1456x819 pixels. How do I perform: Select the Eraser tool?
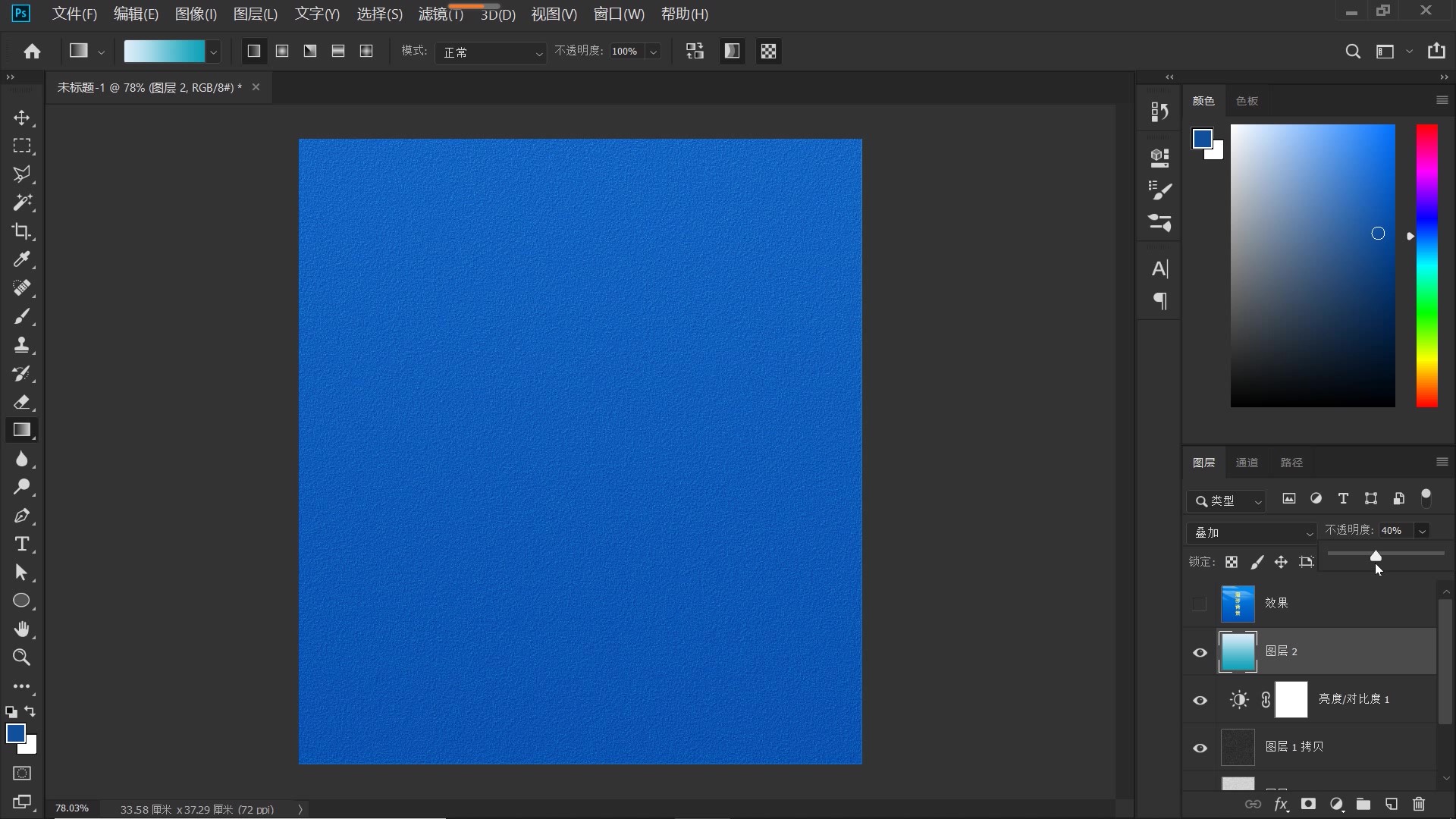(x=21, y=402)
